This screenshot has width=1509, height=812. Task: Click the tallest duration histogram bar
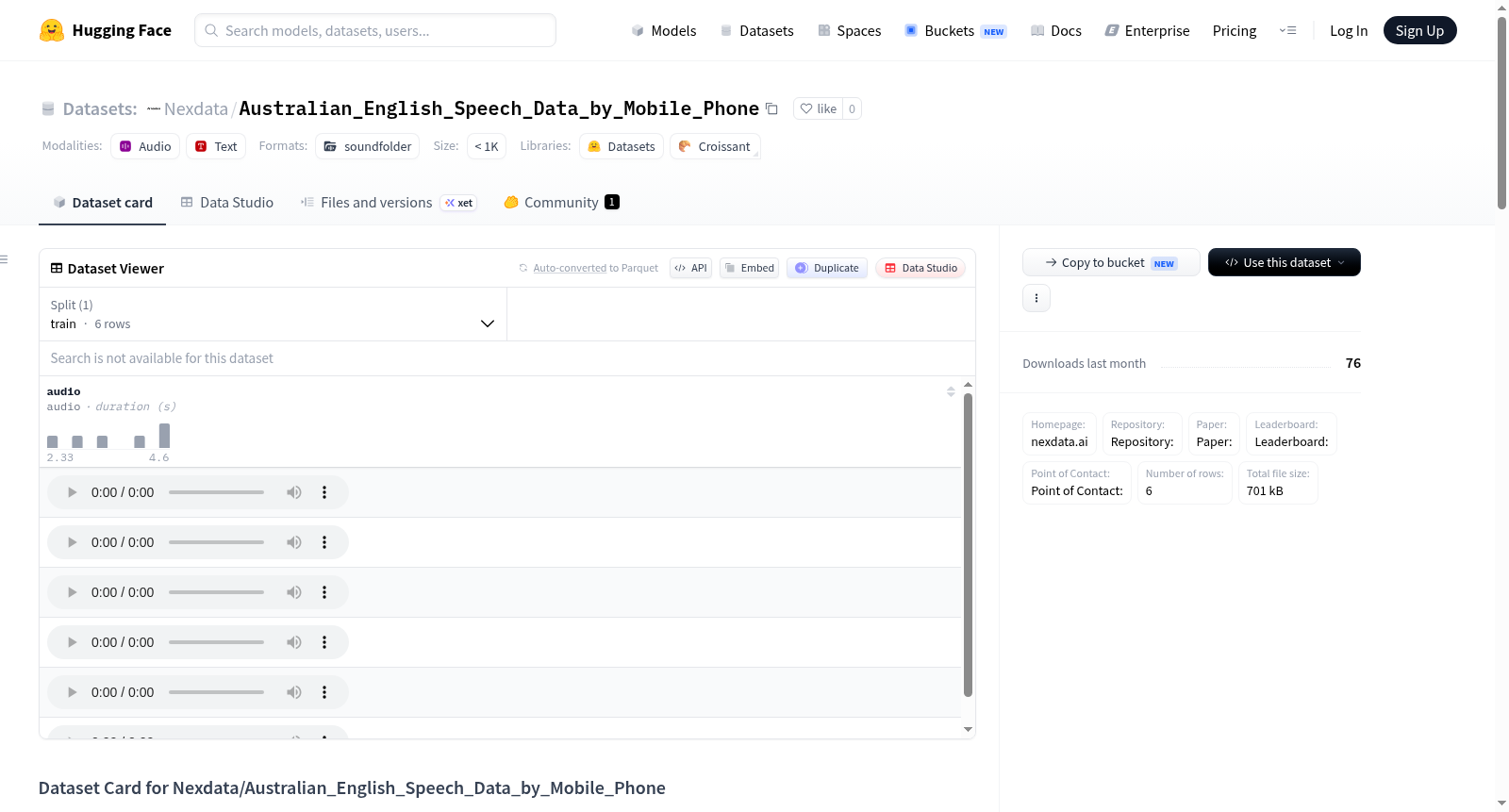pos(165,436)
